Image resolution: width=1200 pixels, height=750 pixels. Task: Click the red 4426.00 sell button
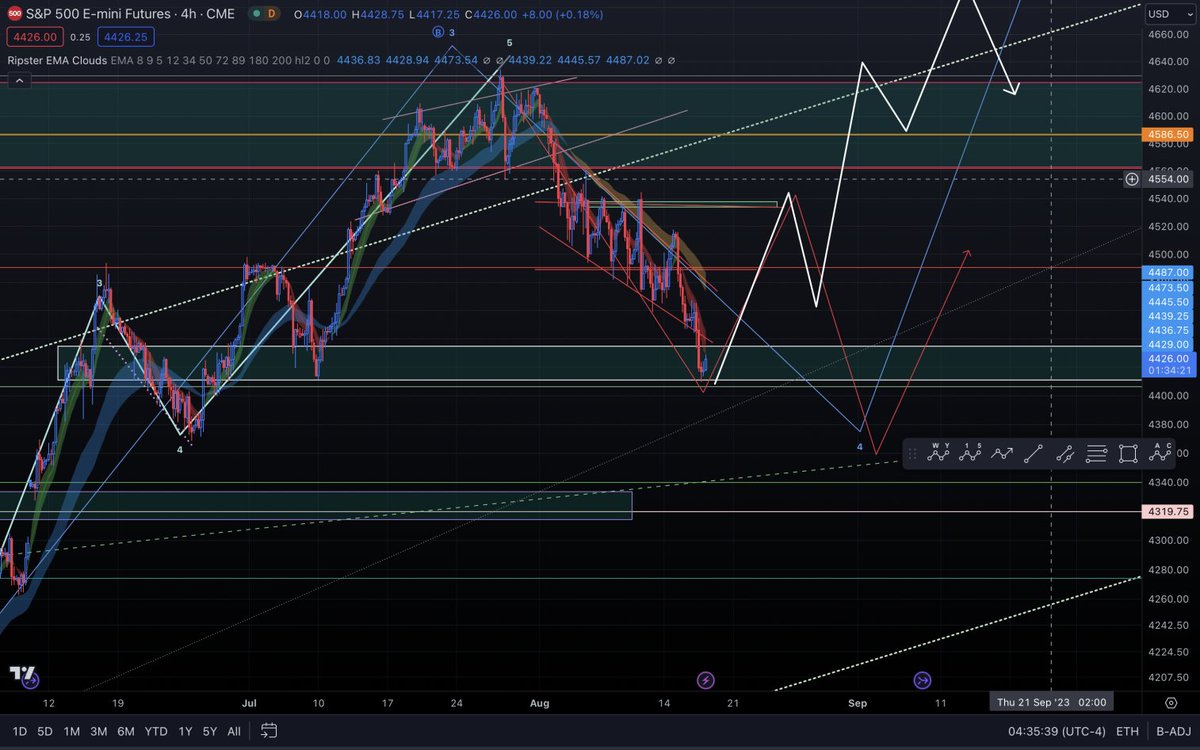click(37, 37)
